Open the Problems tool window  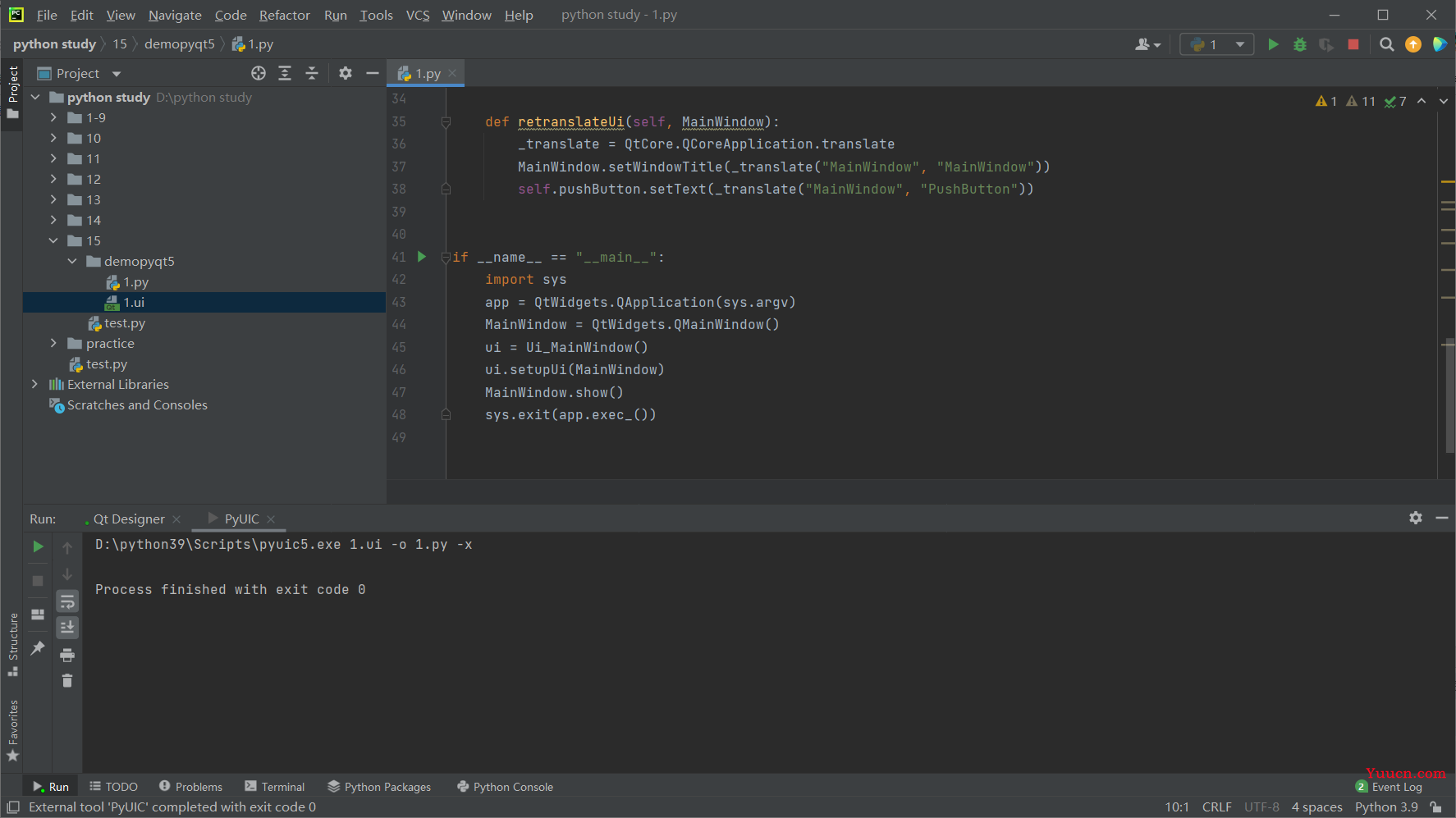pyautogui.click(x=190, y=787)
